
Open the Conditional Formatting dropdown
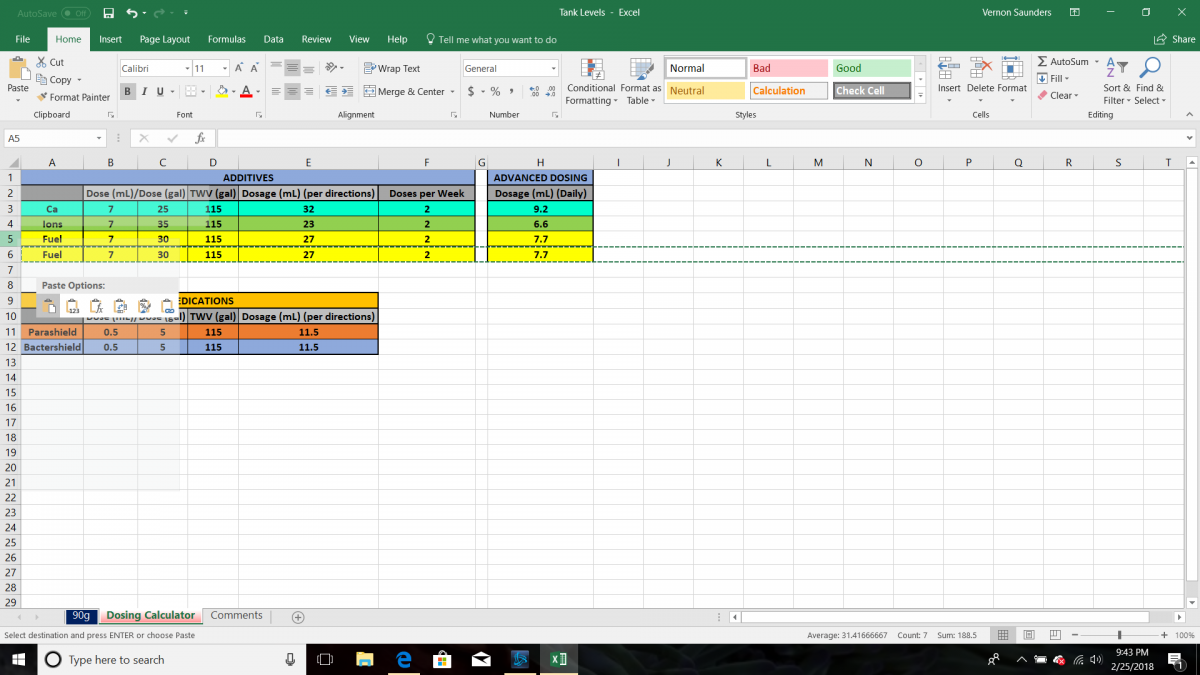tap(590, 81)
